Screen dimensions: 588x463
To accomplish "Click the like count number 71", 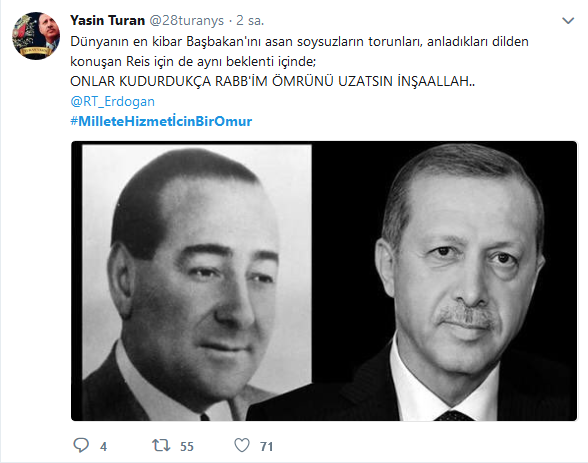I will tap(266, 447).
